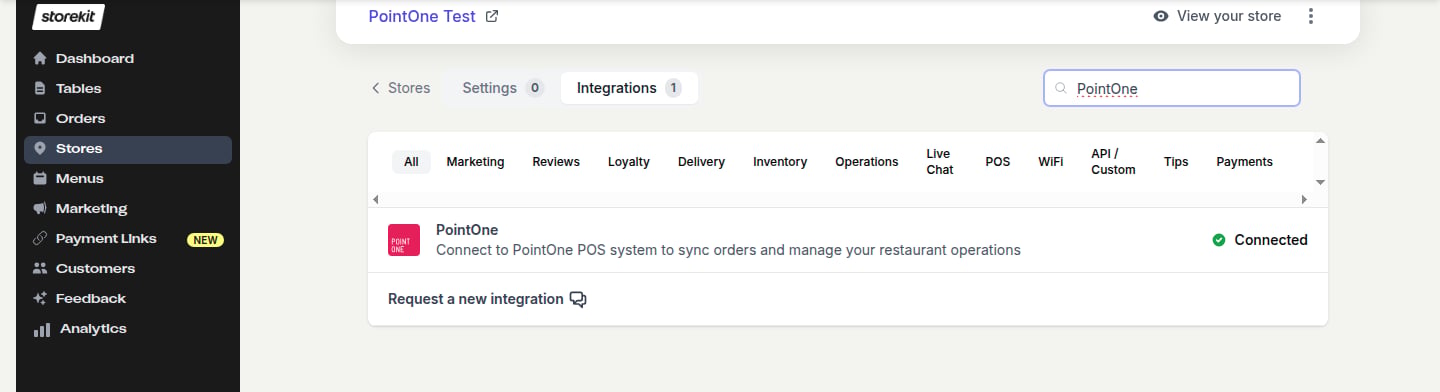This screenshot has height=392, width=1440.
Task: Click the storekit logo
Action: click(68, 16)
